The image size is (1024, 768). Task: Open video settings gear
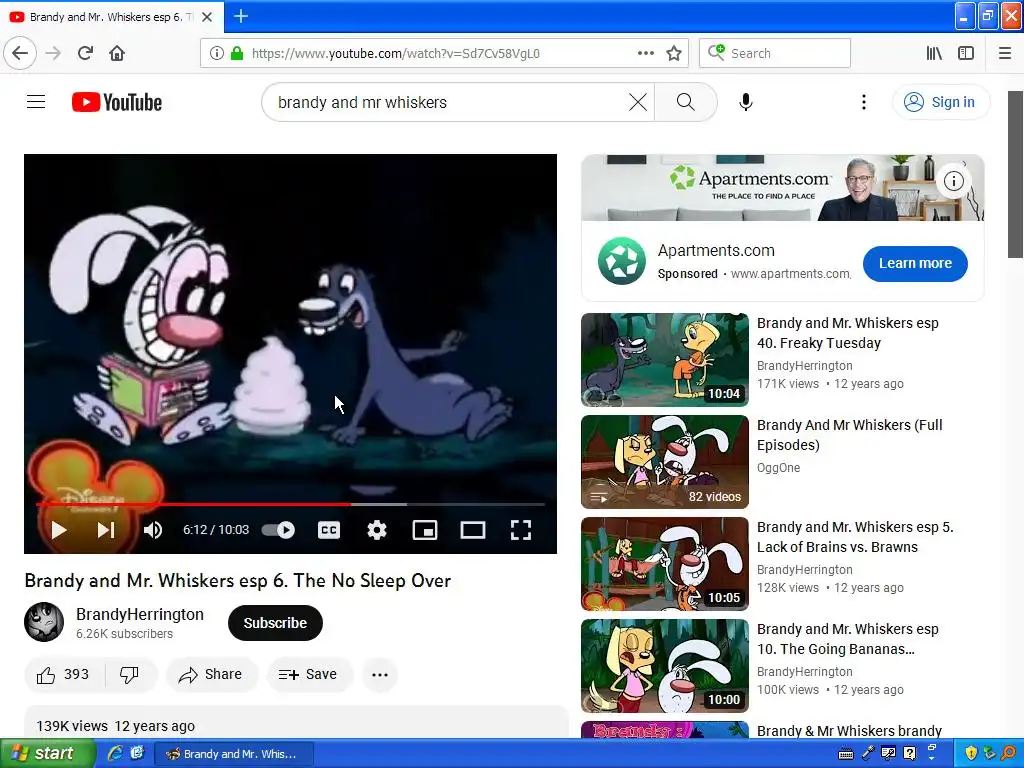pyautogui.click(x=377, y=530)
